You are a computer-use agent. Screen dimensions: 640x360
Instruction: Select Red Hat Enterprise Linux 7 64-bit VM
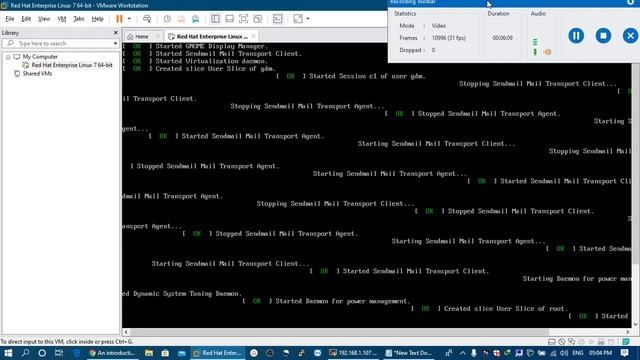72,65
